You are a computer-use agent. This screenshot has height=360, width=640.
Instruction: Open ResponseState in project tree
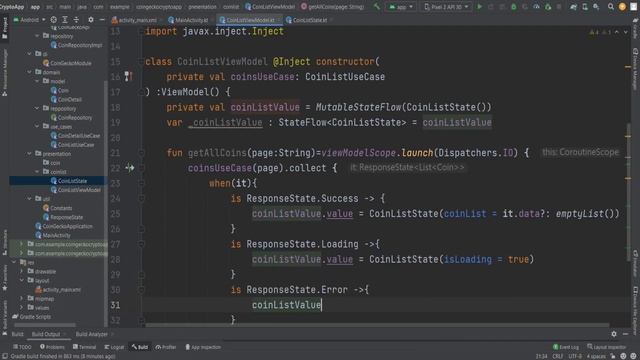(66, 217)
